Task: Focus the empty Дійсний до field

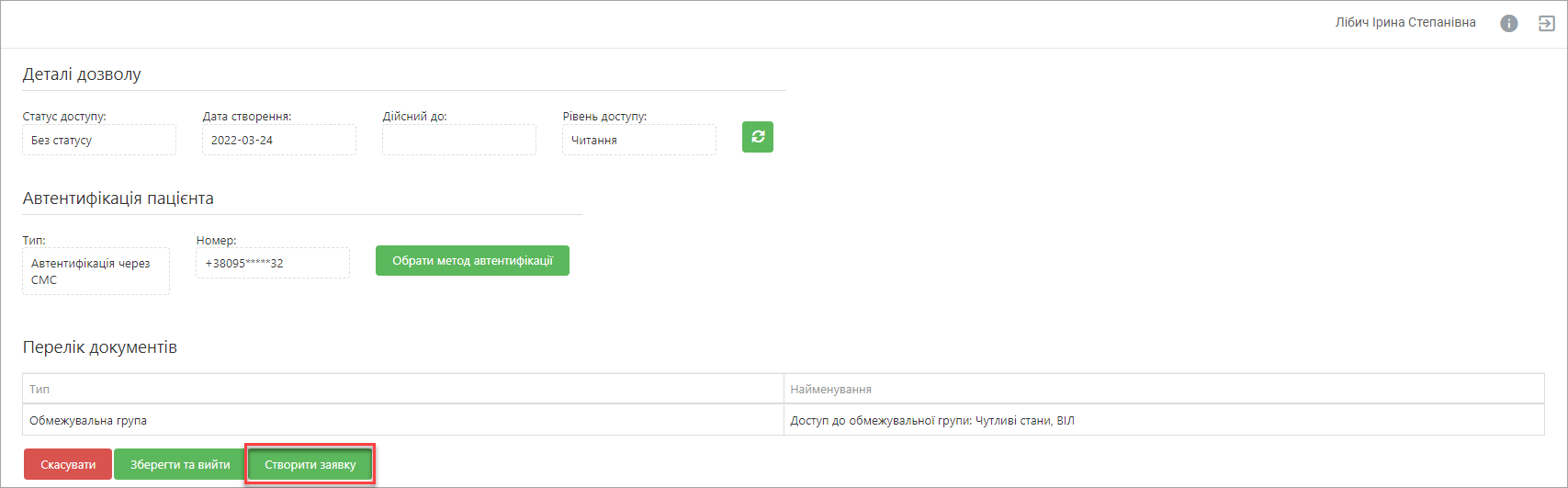Action: [x=459, y=140]
